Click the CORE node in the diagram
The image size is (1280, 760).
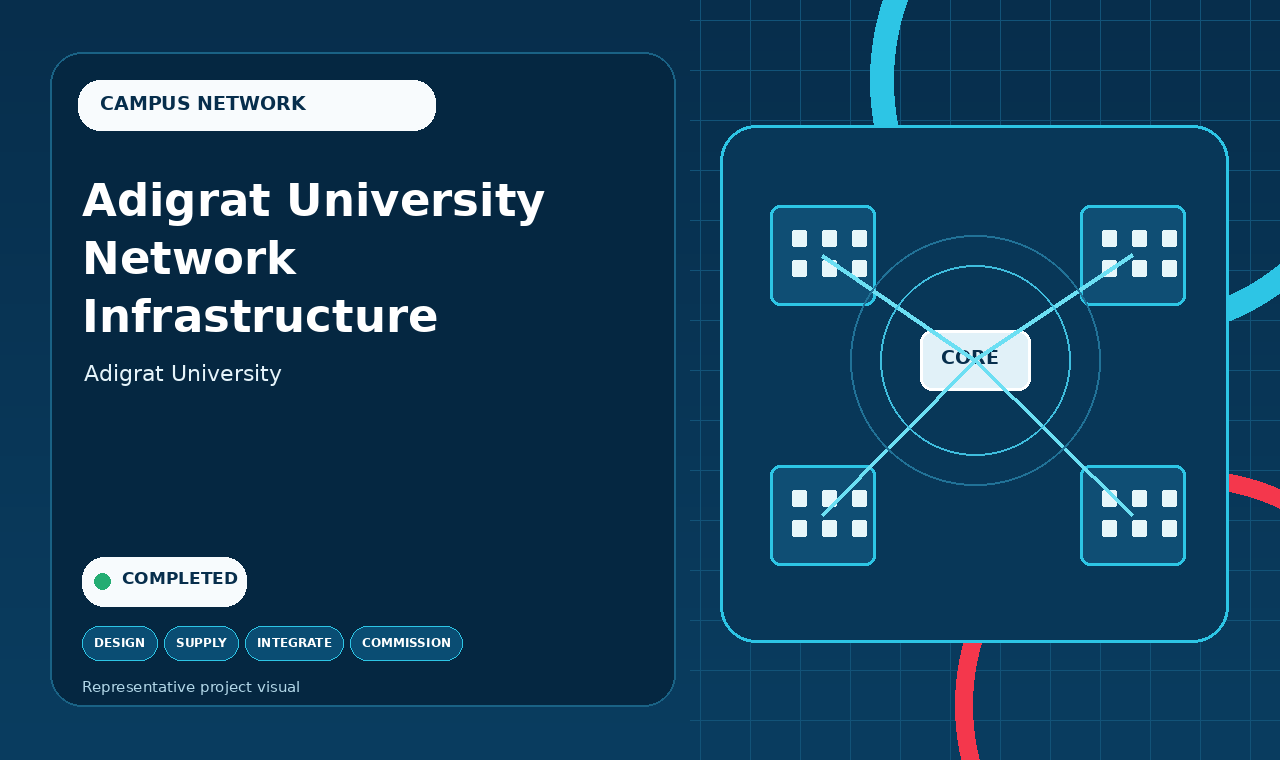click(x=975, y=360)
